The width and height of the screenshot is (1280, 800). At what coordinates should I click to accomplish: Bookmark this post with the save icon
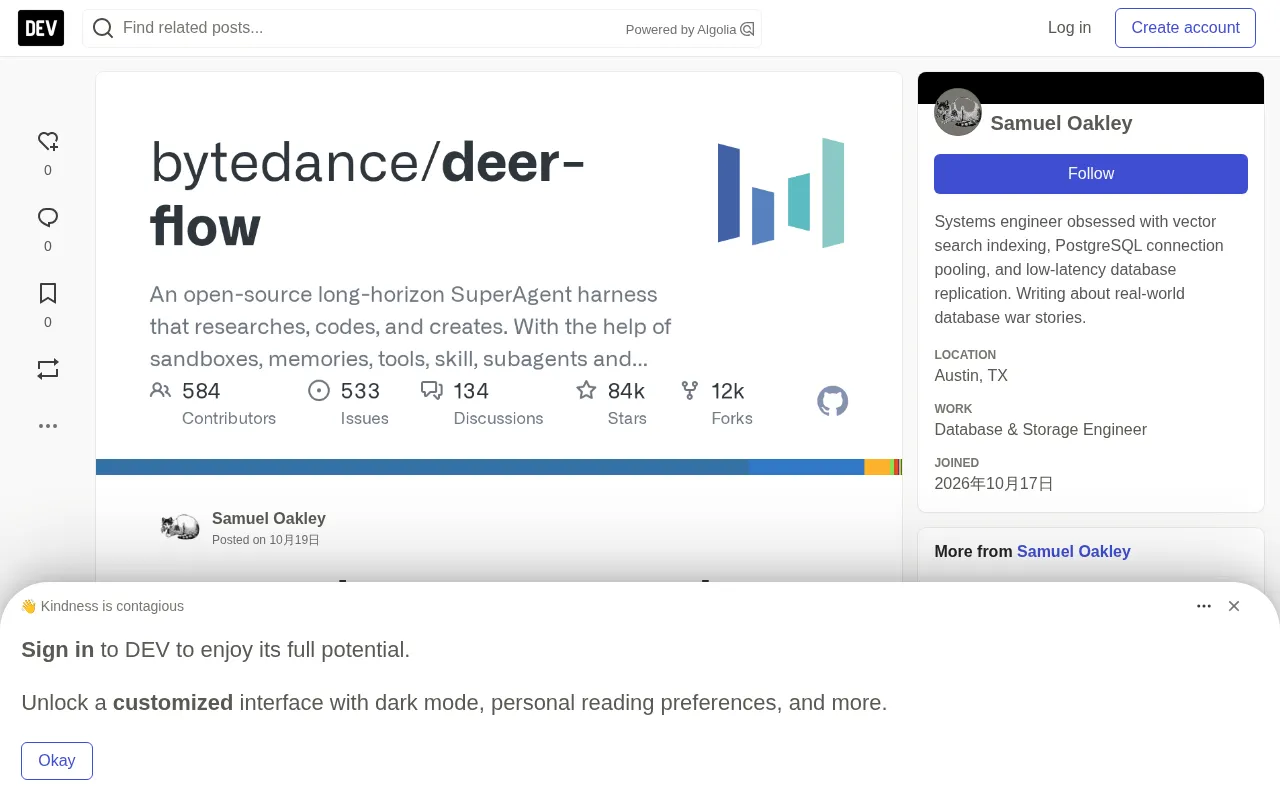click(x=48, y=293)
